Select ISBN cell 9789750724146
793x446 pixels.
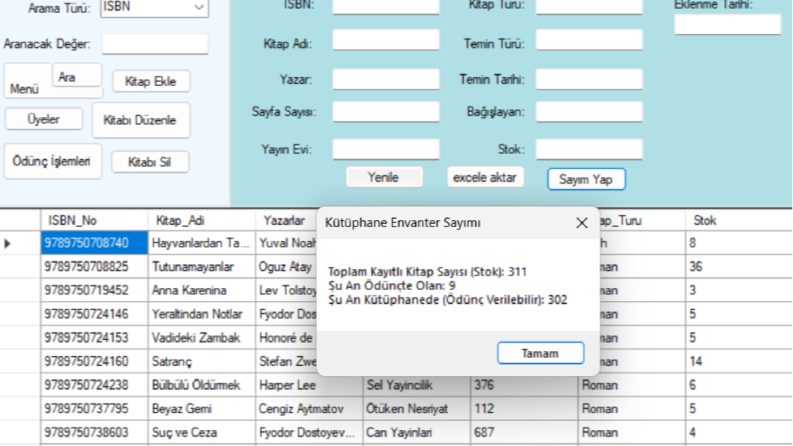coord(95,314)
